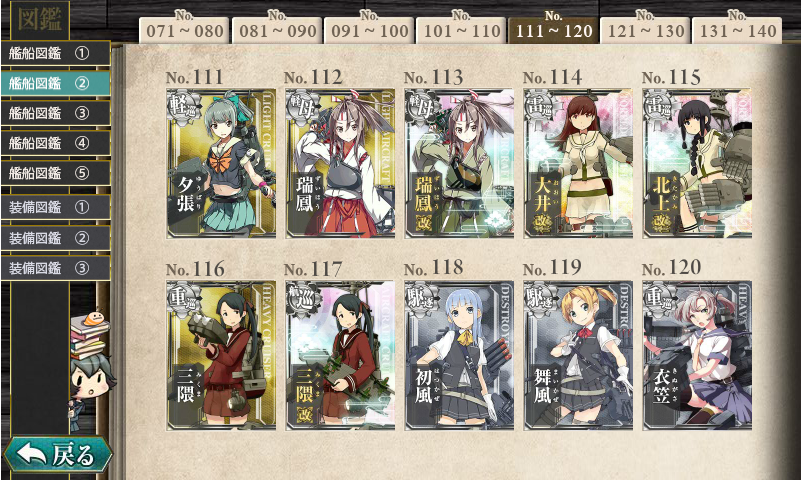Open the No.118 Hatsukaze destroyer card
The height and width of the screenshot is (481, 803).
[x=459, y=355]
